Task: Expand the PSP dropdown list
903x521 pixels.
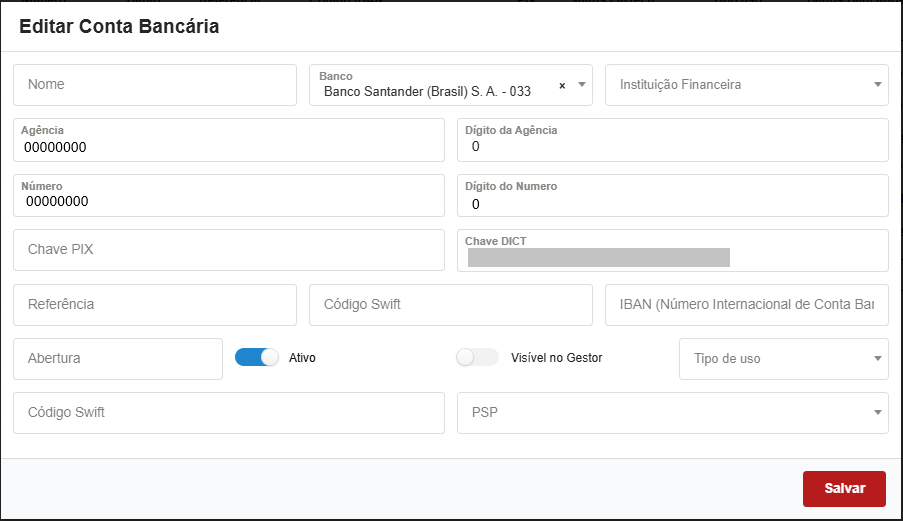Action: click(x=877, y=412)
